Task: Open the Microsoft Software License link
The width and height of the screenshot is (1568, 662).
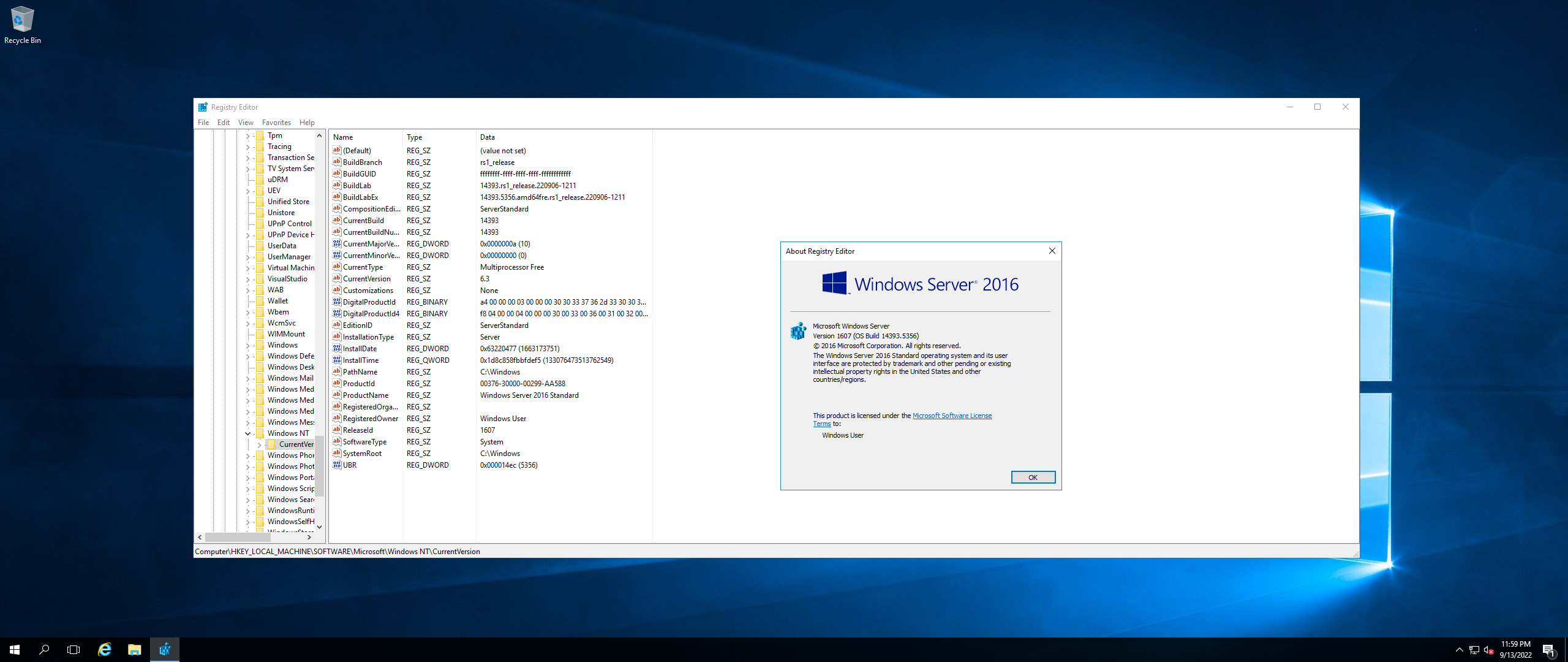Action: [952, 416]
